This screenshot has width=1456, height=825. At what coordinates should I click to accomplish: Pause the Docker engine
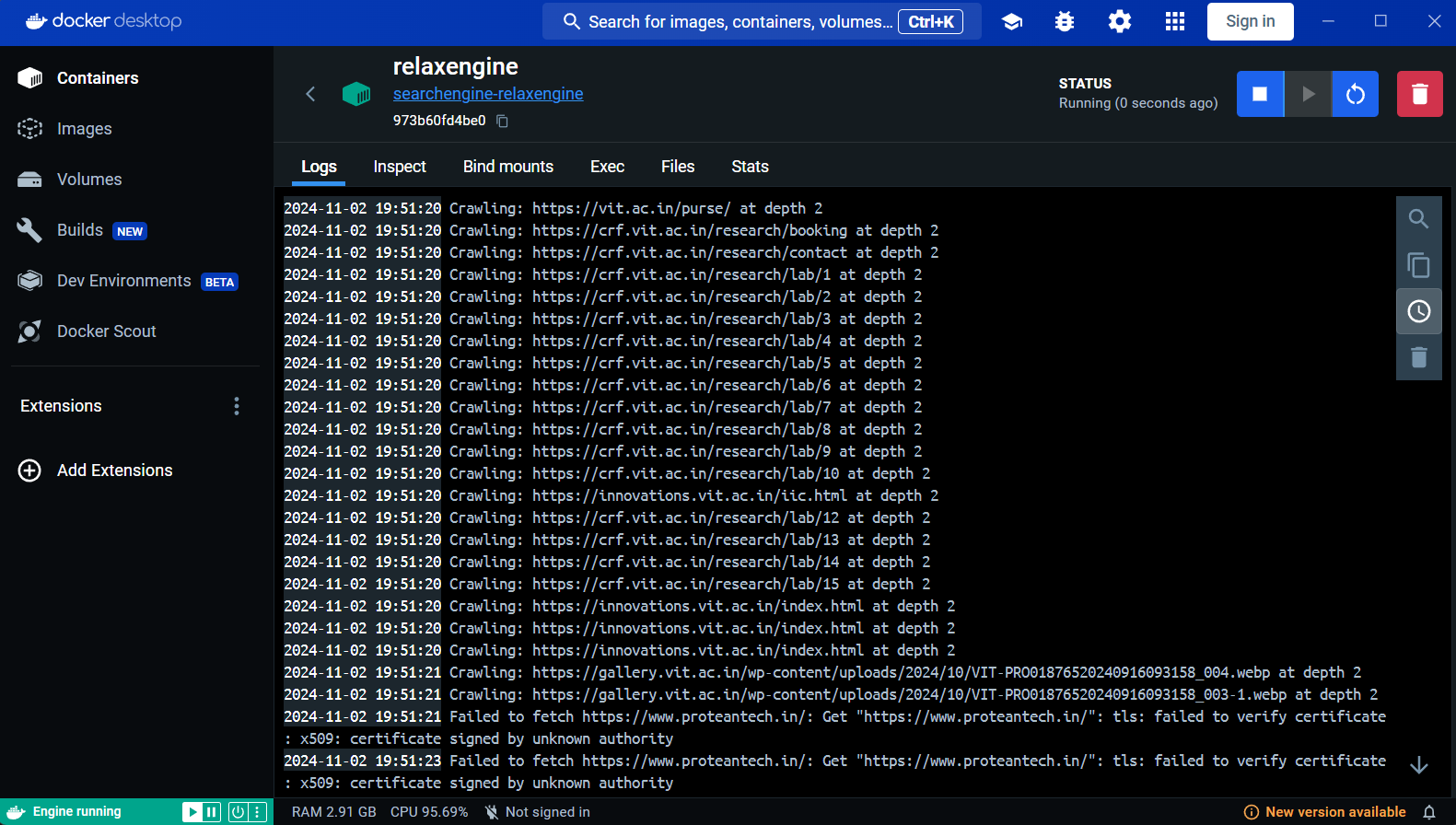point(212,812)
